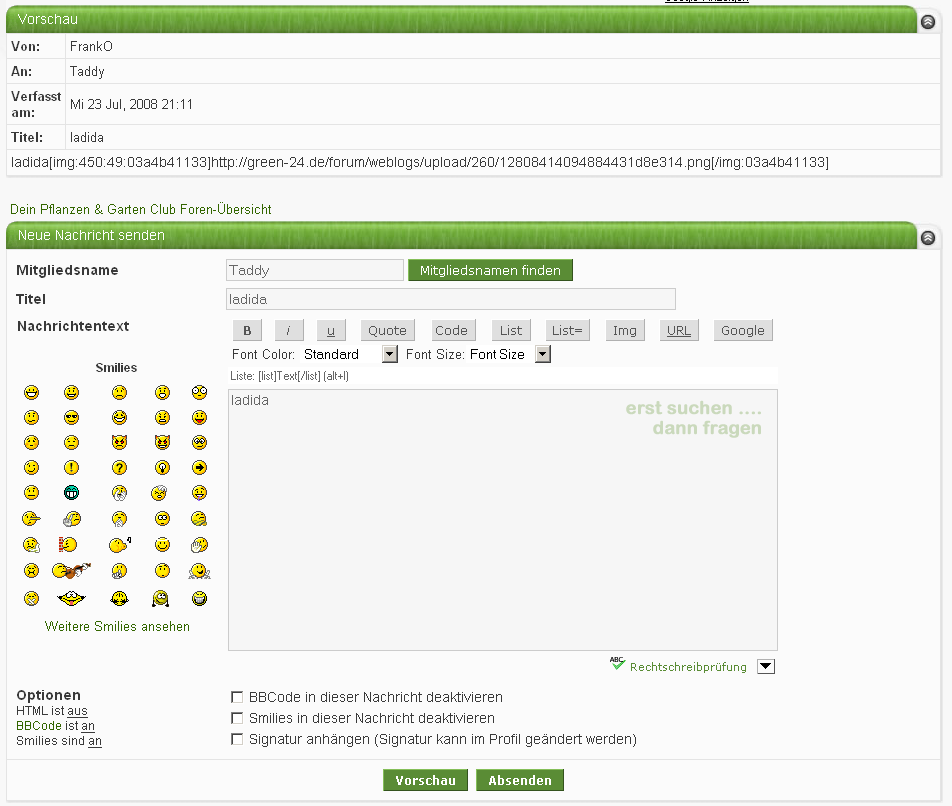Open the Font Size dropdown
The width and height of the screenshot is (952, 806).
point(543,354)
